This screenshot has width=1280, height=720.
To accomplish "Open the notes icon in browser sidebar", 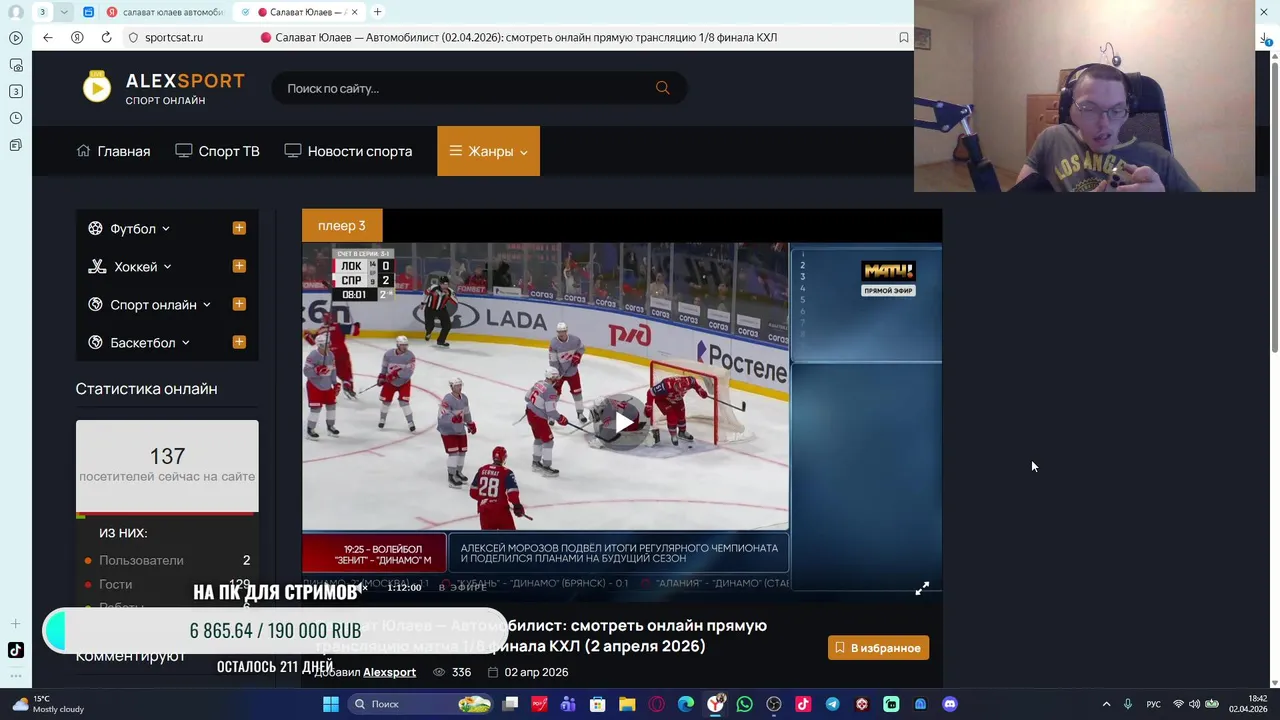I will tap(15, 145).
